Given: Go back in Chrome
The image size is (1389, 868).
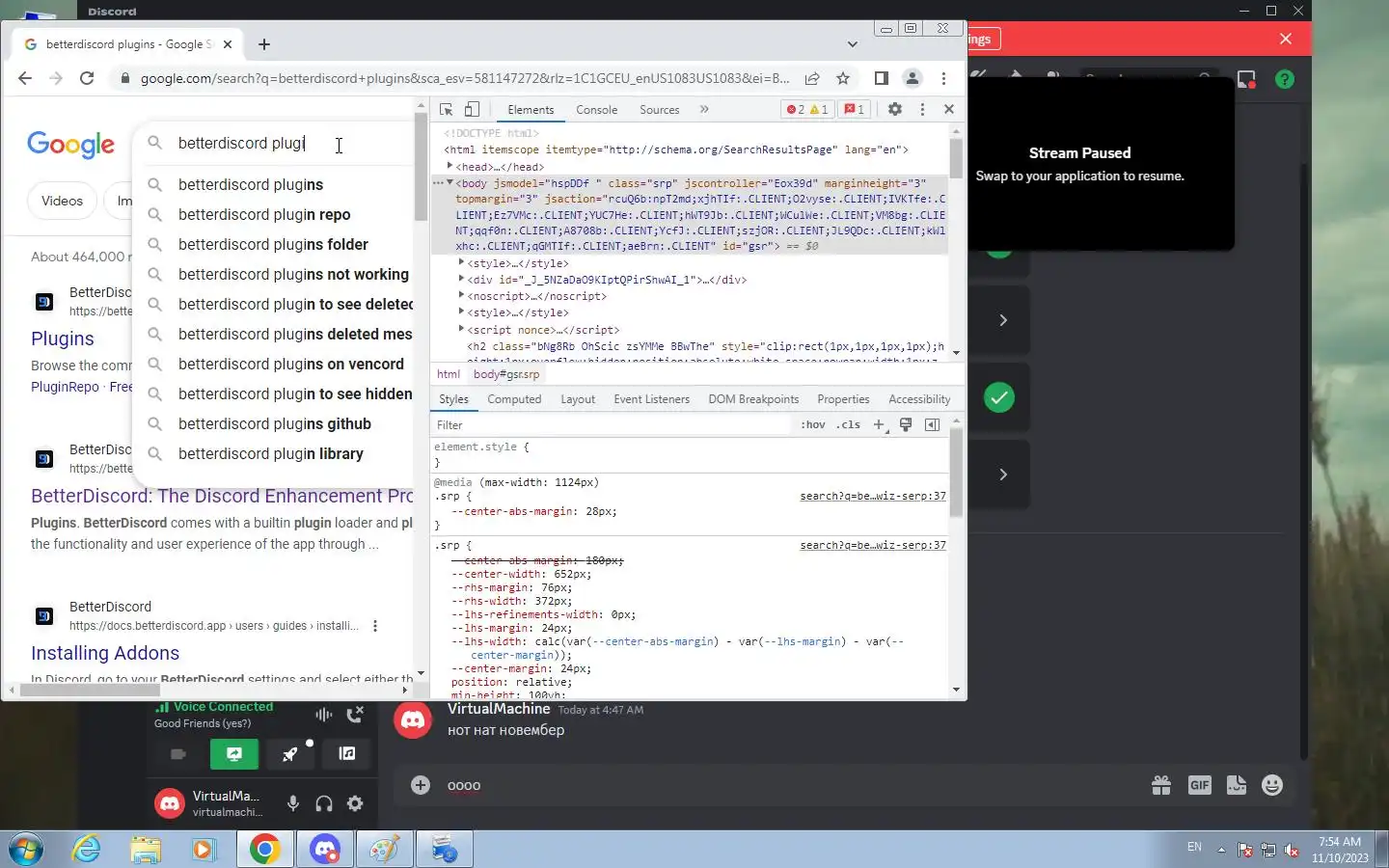Looking at the screenshot, I should click(x=25, y=78).
